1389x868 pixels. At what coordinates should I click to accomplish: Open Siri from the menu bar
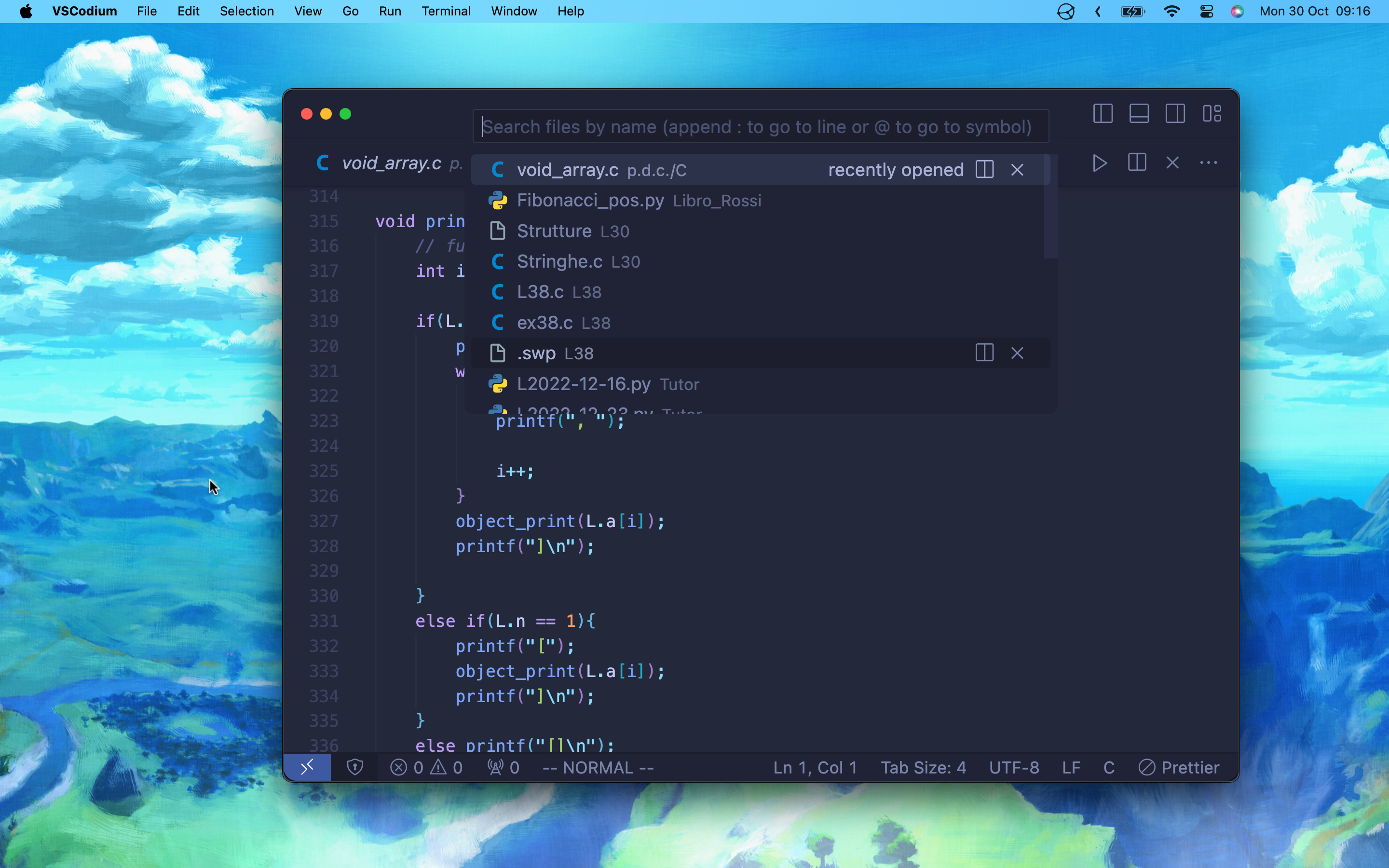1237,11
